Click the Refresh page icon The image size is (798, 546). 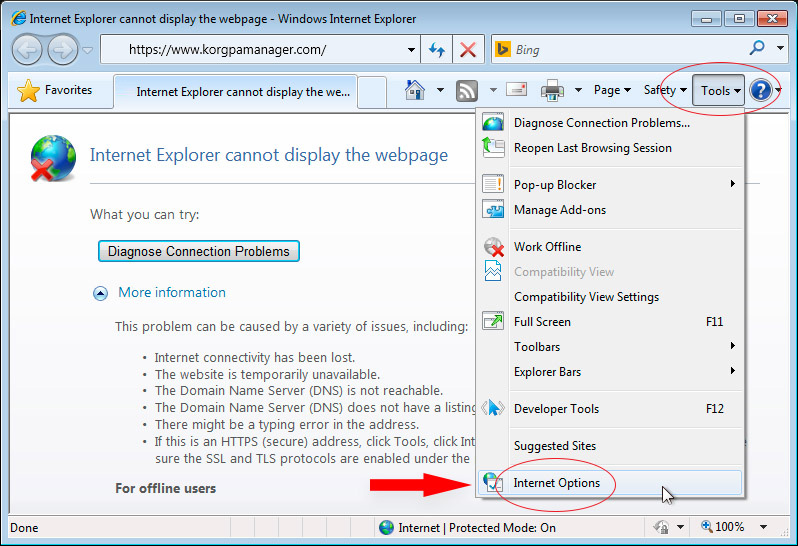click(x=437, y=50)
